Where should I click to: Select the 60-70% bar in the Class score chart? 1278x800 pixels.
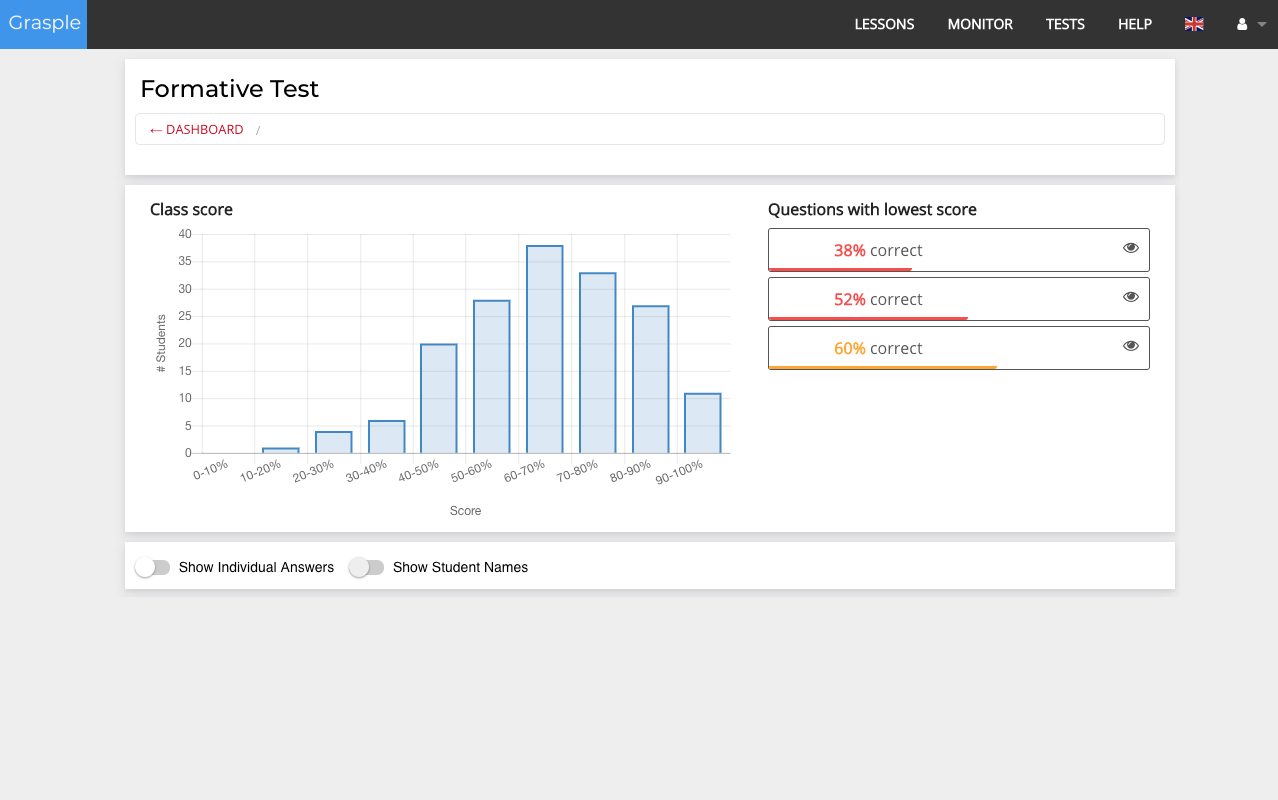[544, 348]
